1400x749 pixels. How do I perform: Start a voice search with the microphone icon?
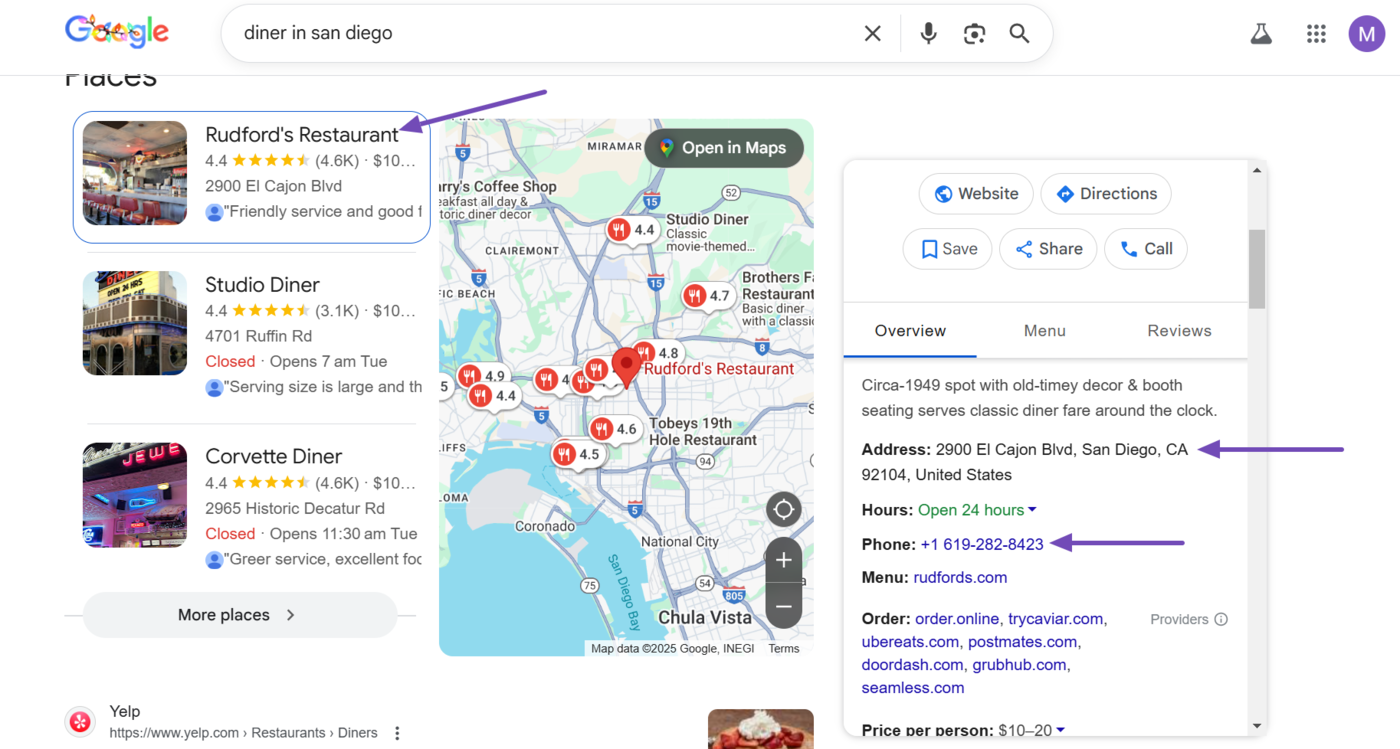click(x=928, y=33)
